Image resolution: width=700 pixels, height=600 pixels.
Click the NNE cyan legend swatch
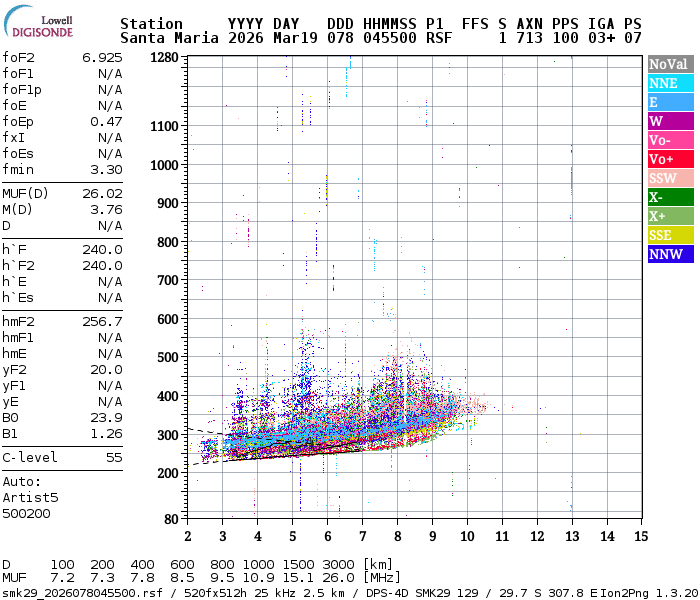tap(669, 83)
